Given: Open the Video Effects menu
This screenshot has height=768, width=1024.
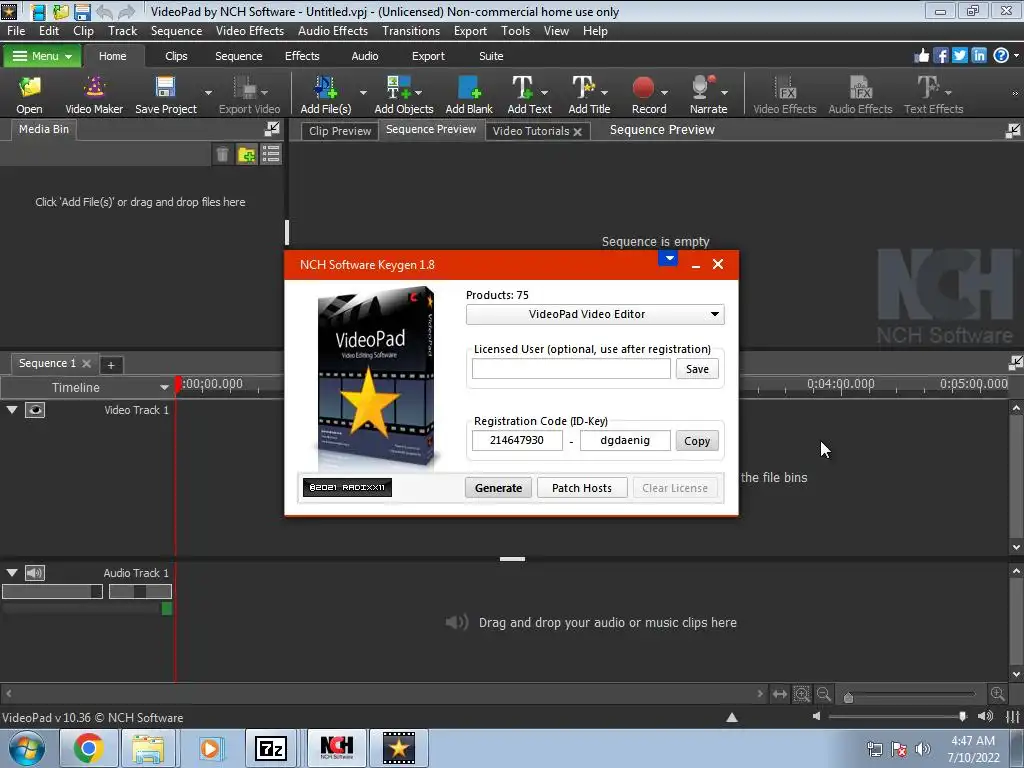Looking at the screenshot, I should point(249,31).
